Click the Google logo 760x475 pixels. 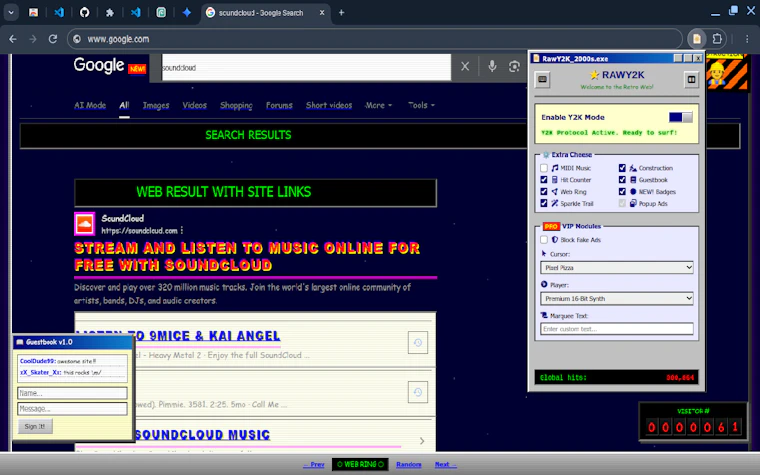pos(99,65)
